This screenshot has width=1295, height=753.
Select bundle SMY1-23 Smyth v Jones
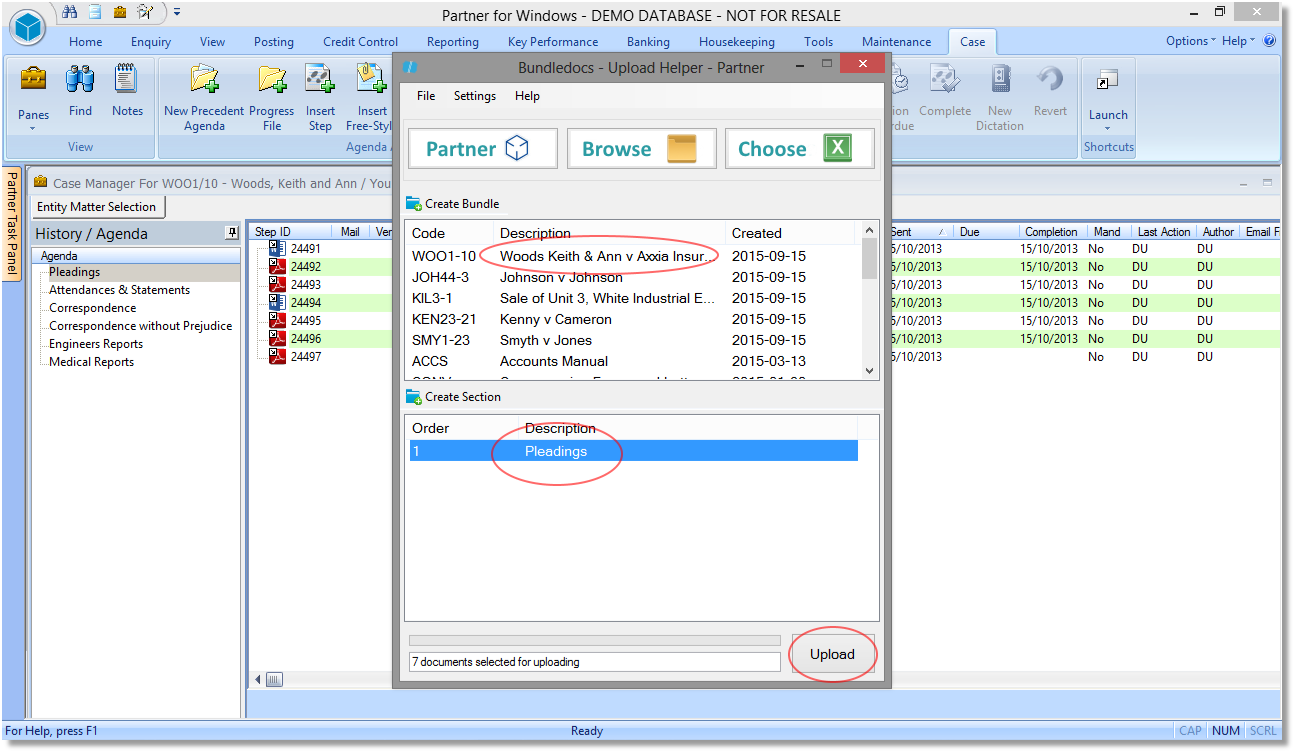click(x=634, y=340)
